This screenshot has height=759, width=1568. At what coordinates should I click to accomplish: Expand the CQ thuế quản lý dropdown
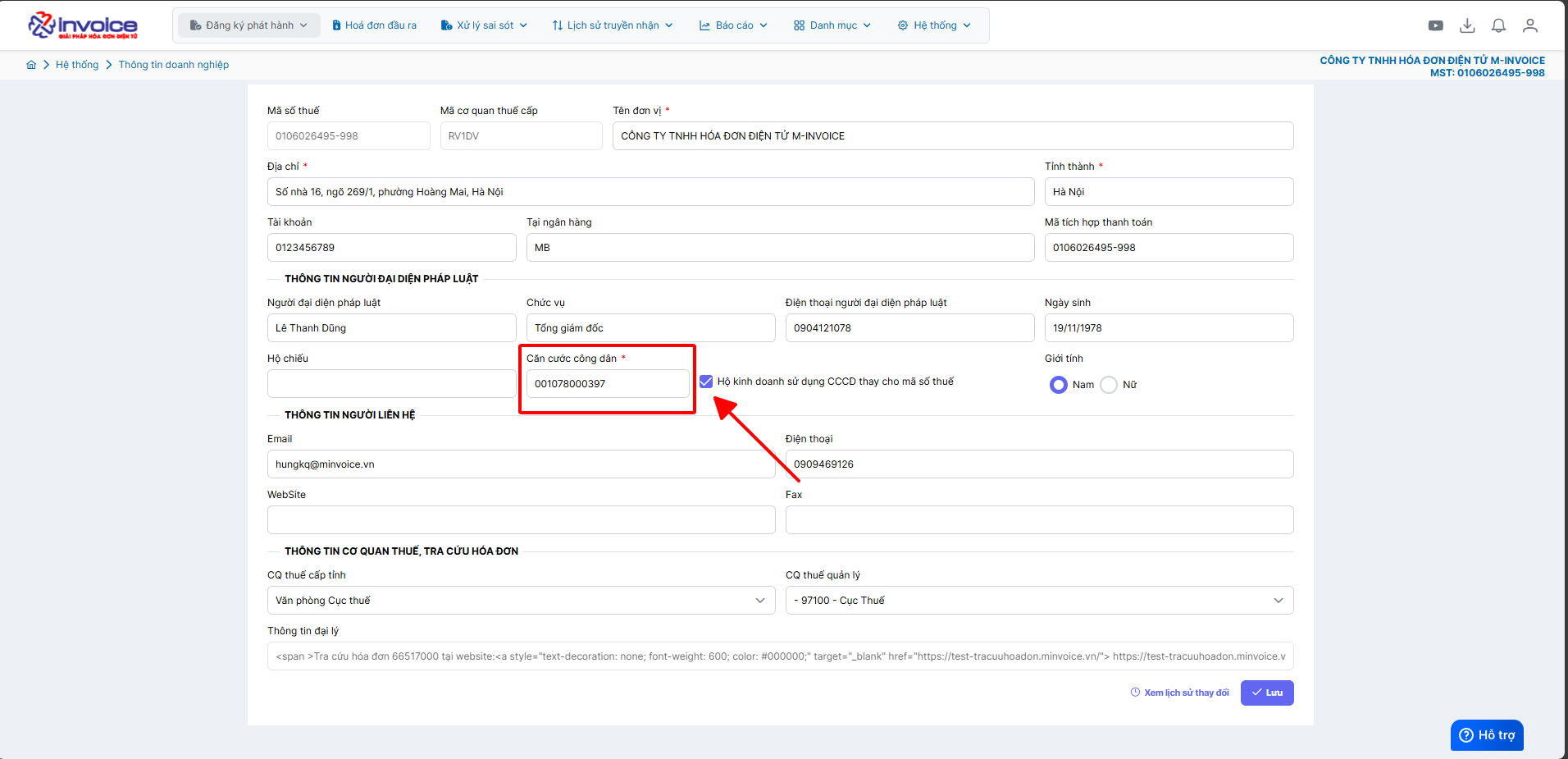tap(1040, 601)
